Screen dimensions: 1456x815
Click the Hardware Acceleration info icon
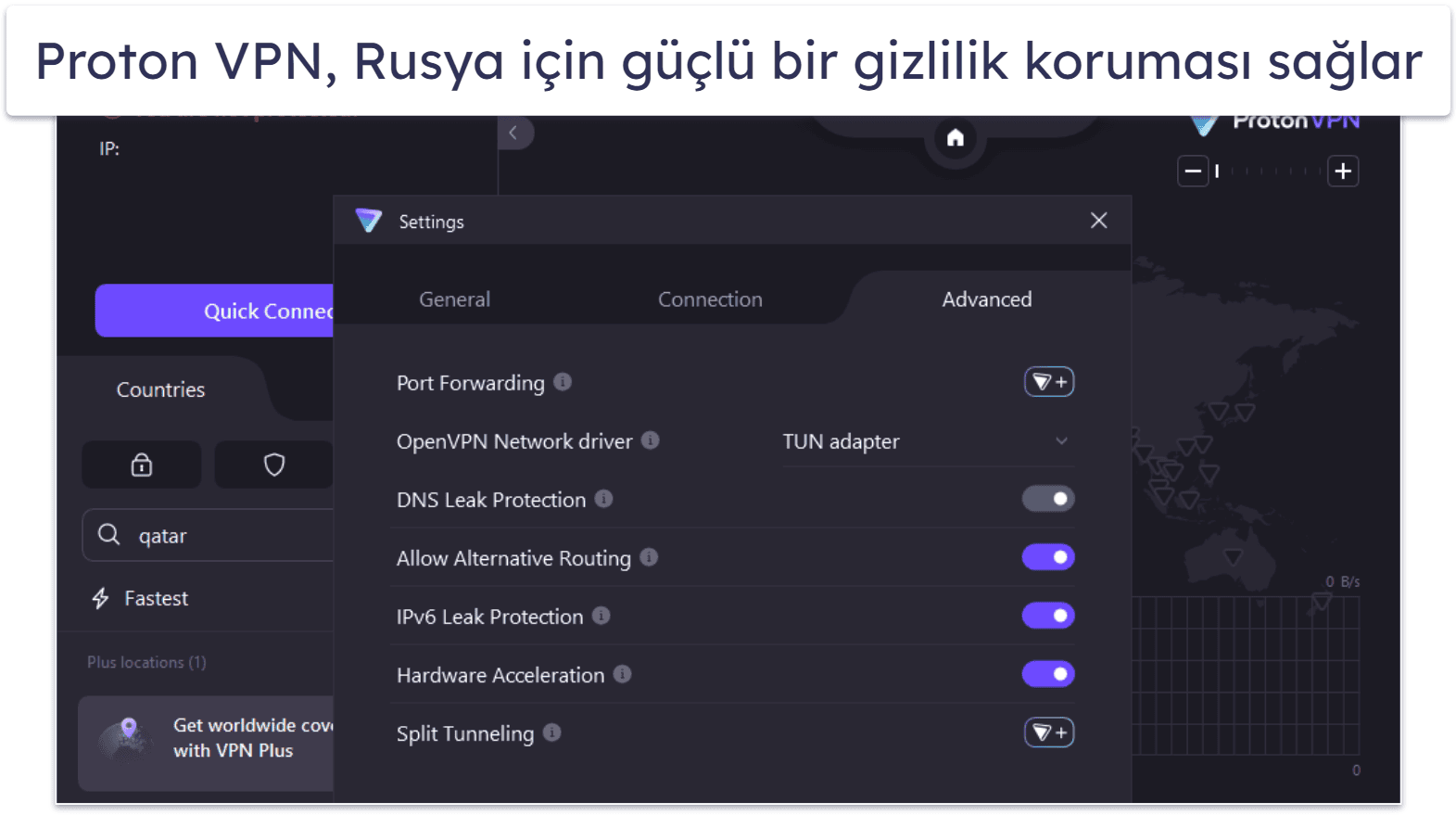click(x=623, y=674)
